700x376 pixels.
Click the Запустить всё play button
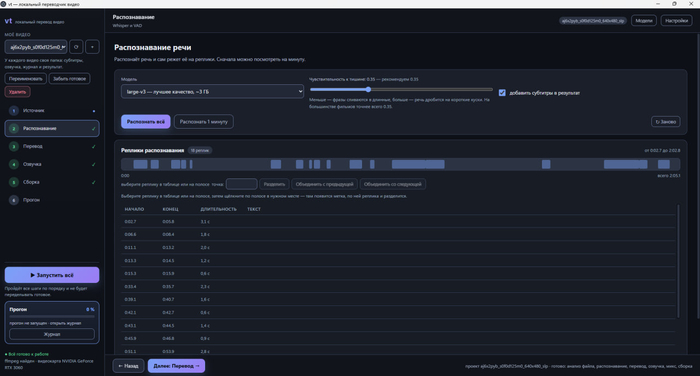coord(52,275)
